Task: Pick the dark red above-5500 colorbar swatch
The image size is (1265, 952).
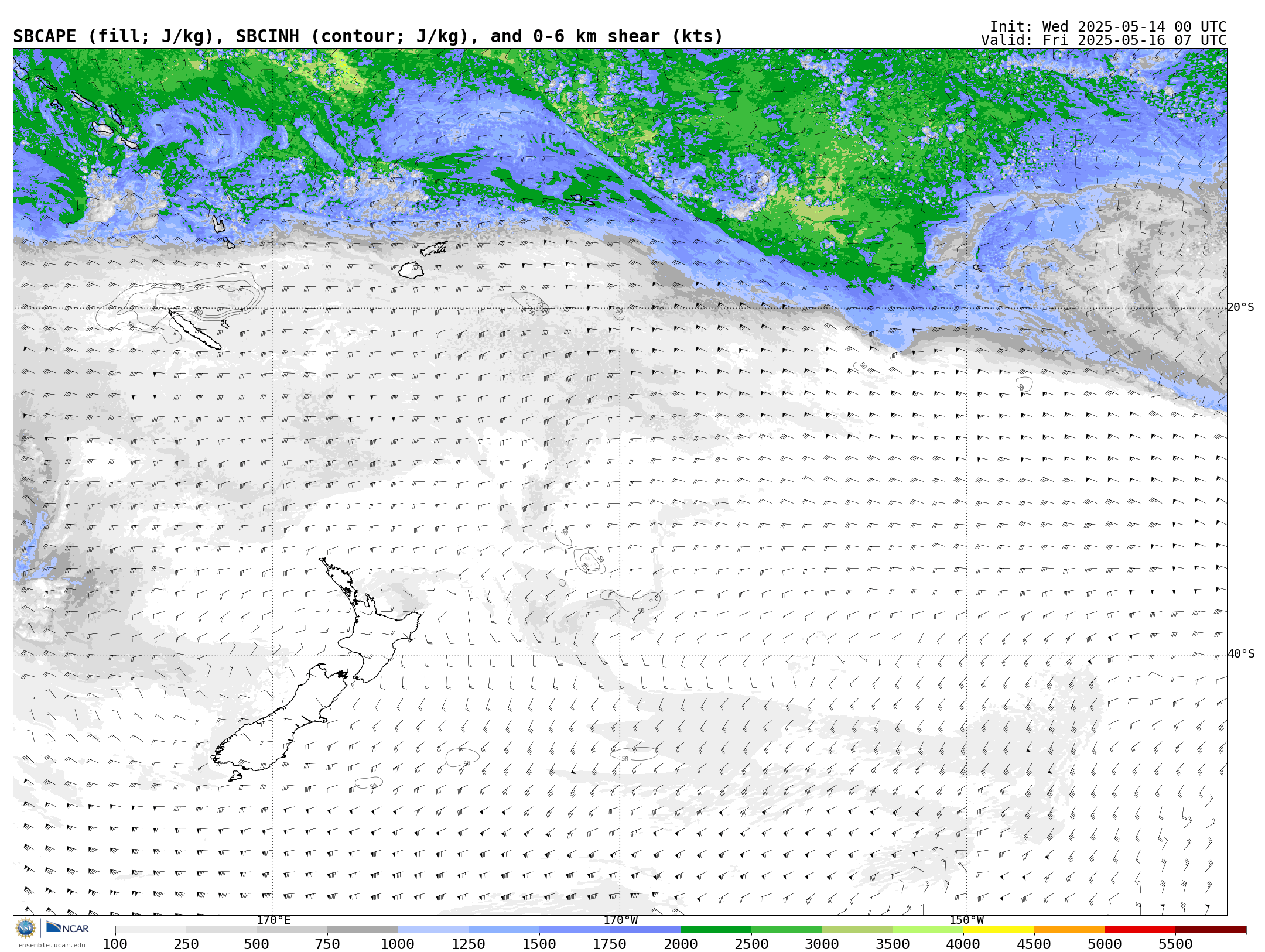Action: (1211, 930)
